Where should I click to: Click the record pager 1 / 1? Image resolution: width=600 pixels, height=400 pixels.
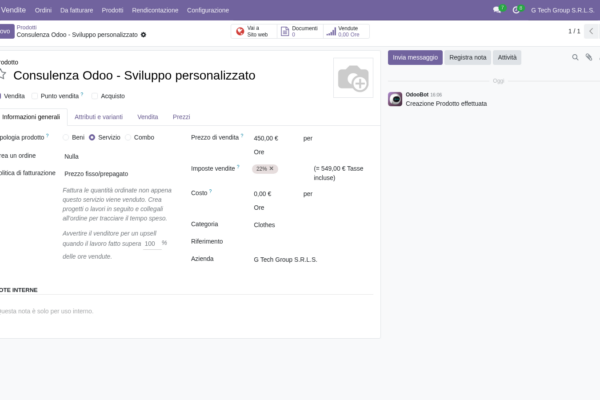click(x=574, y=31)
